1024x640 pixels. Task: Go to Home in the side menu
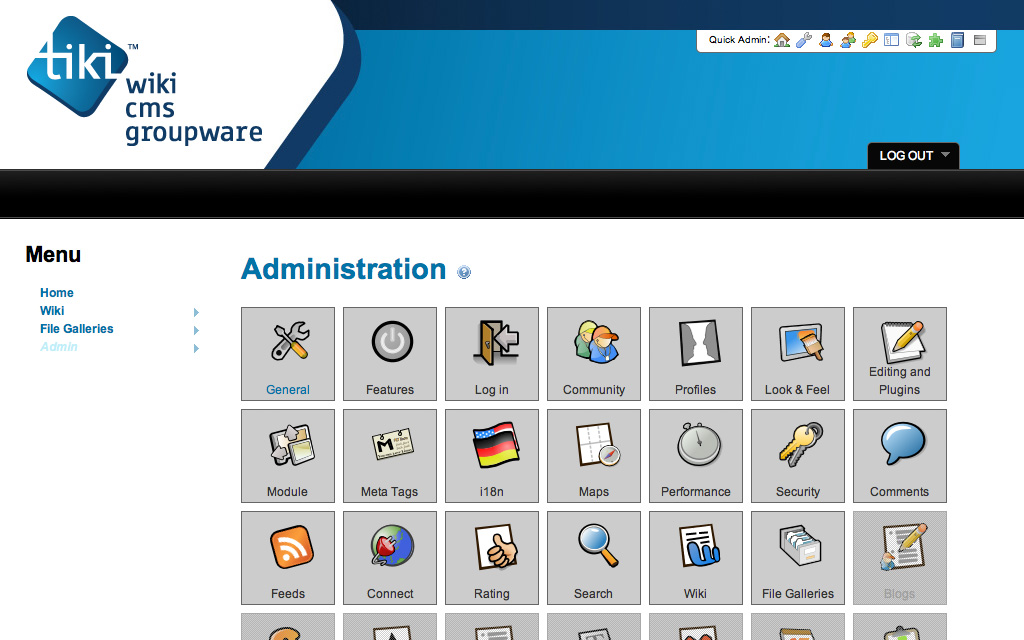click(57, 293)
